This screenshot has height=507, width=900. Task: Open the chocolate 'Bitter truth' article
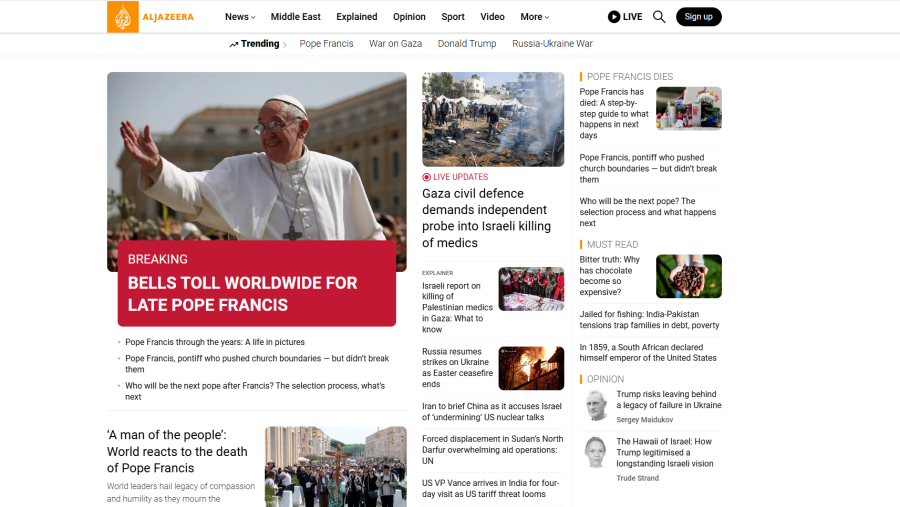tap(609, 276)
